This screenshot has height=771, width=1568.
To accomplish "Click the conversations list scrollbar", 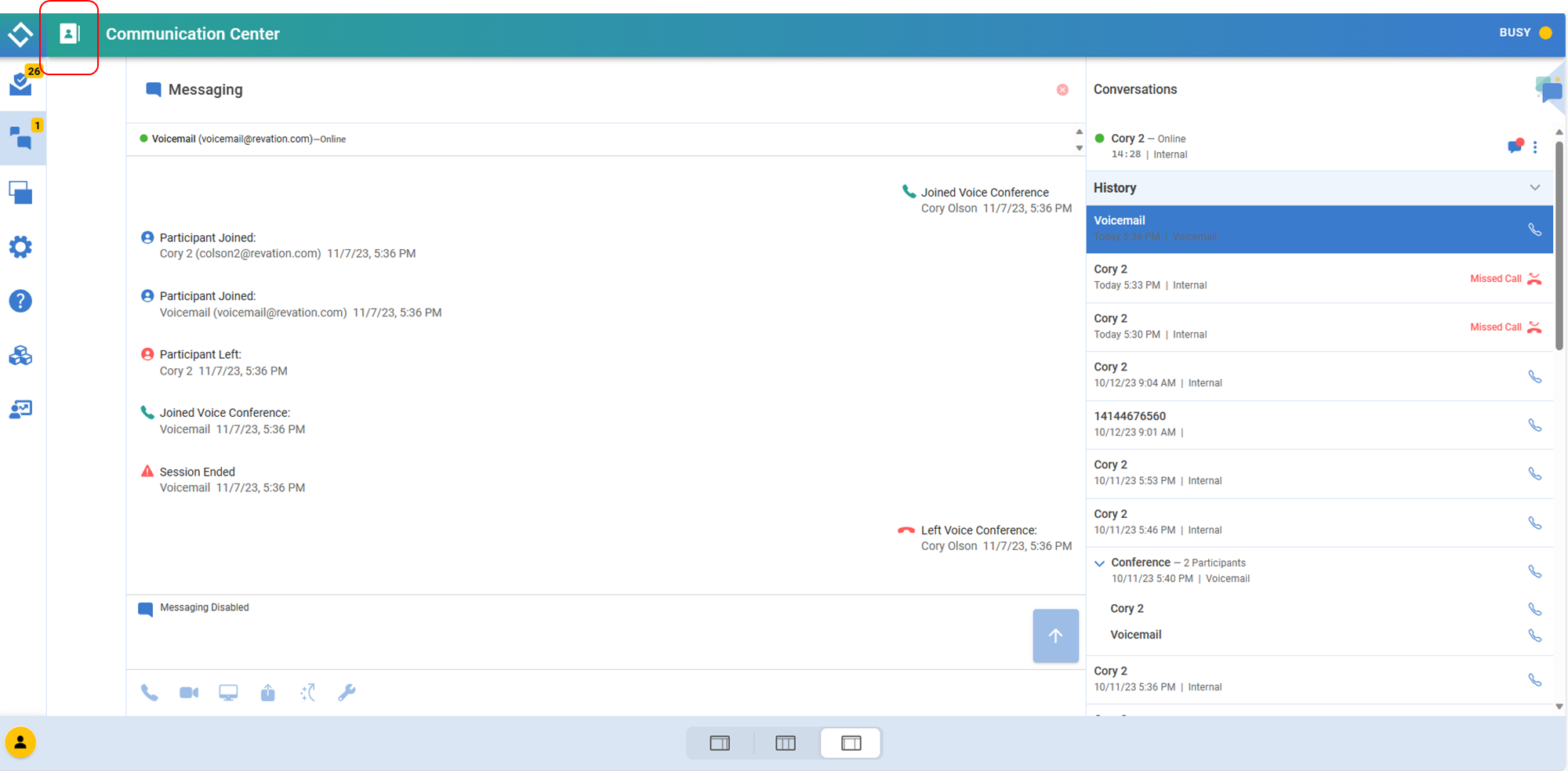I will point(1559,243).
